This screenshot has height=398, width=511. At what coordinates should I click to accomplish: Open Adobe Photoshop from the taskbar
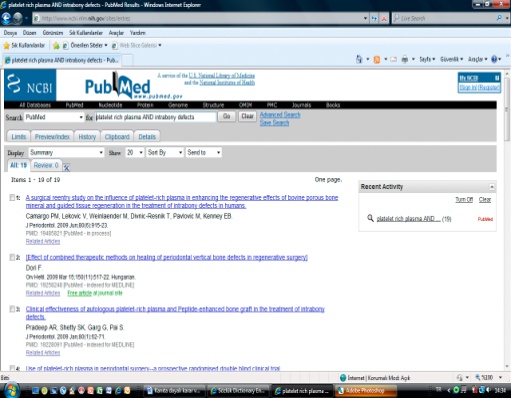pos(365,390)
